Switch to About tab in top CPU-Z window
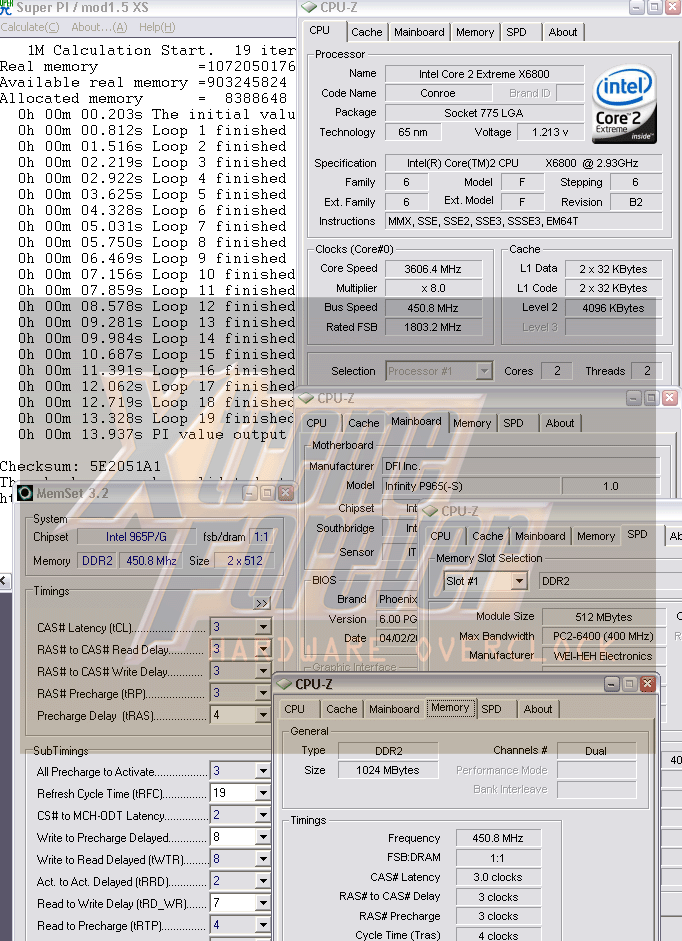682x941 pixels. click(563, 32)
